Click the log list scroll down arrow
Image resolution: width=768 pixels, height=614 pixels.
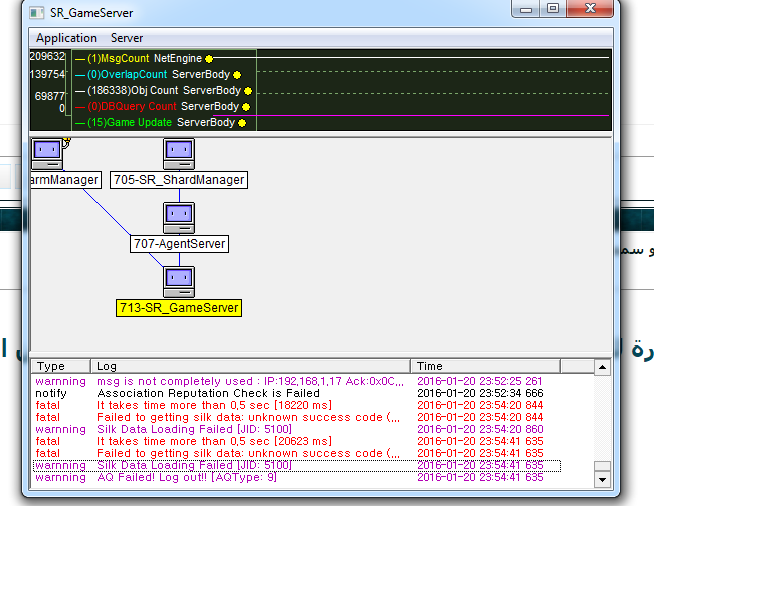point(602,480)
